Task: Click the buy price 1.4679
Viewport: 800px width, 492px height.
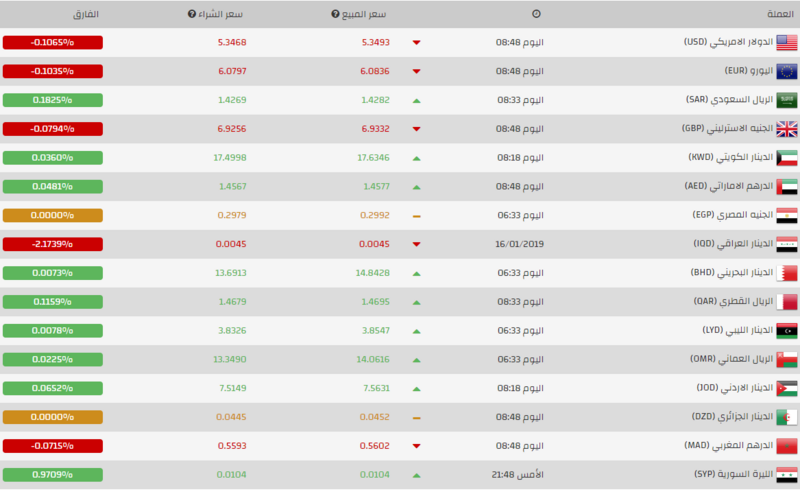Action: pyautogui.click(x=233, y=302)
